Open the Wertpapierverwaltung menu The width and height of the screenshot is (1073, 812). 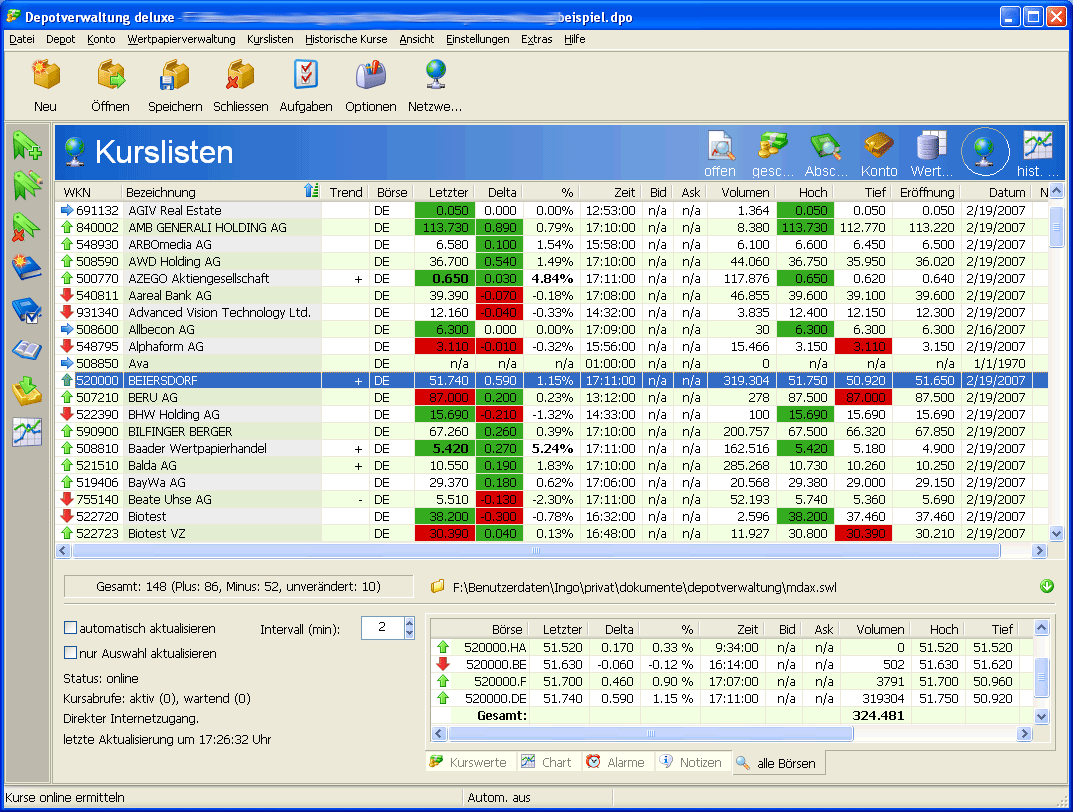pos(181,39)
